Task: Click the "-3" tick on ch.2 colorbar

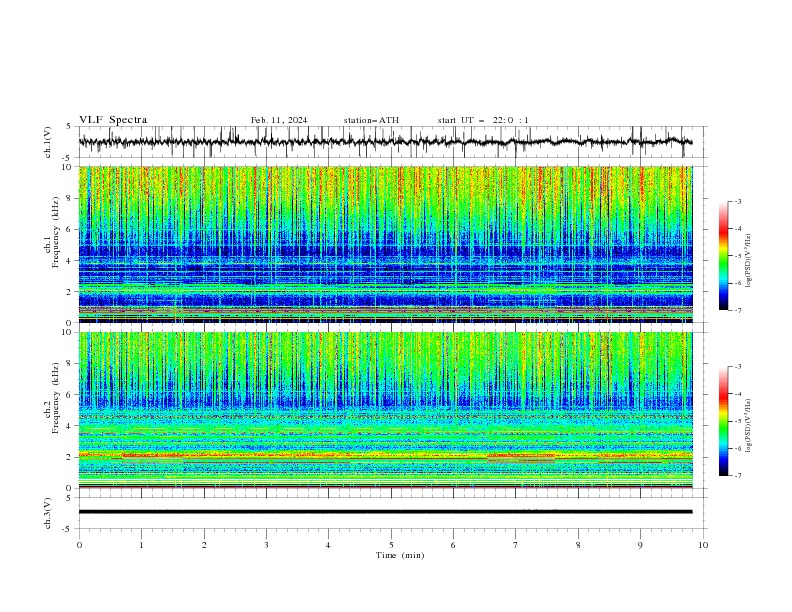Action: pyautogui.click(x=738, y=367)
